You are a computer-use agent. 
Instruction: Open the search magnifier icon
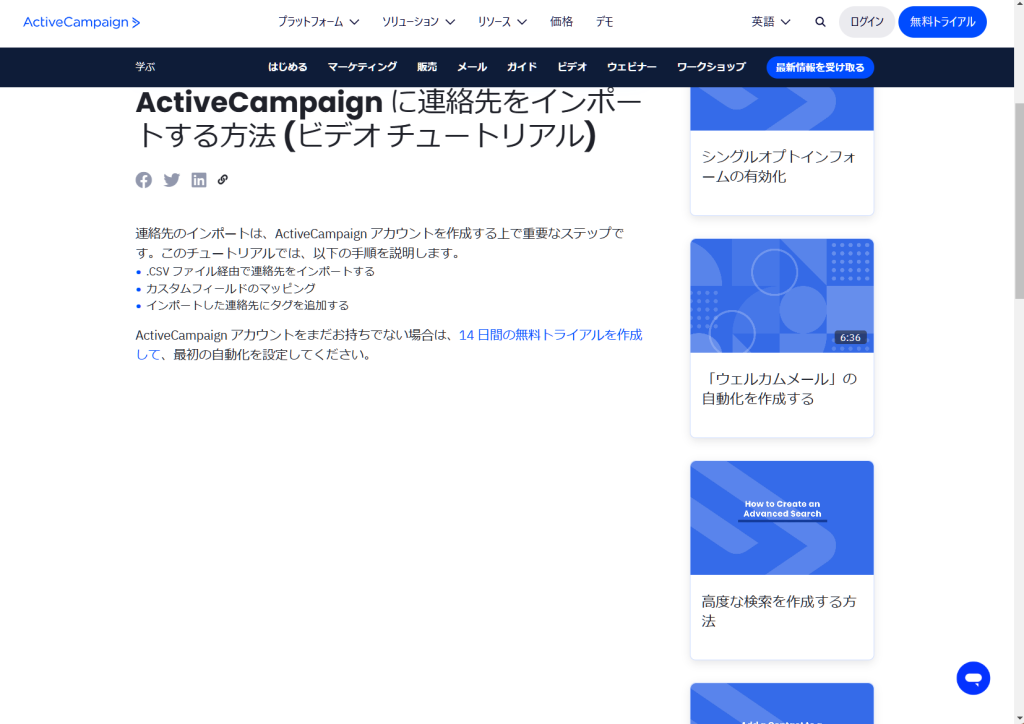pos(820,22)
